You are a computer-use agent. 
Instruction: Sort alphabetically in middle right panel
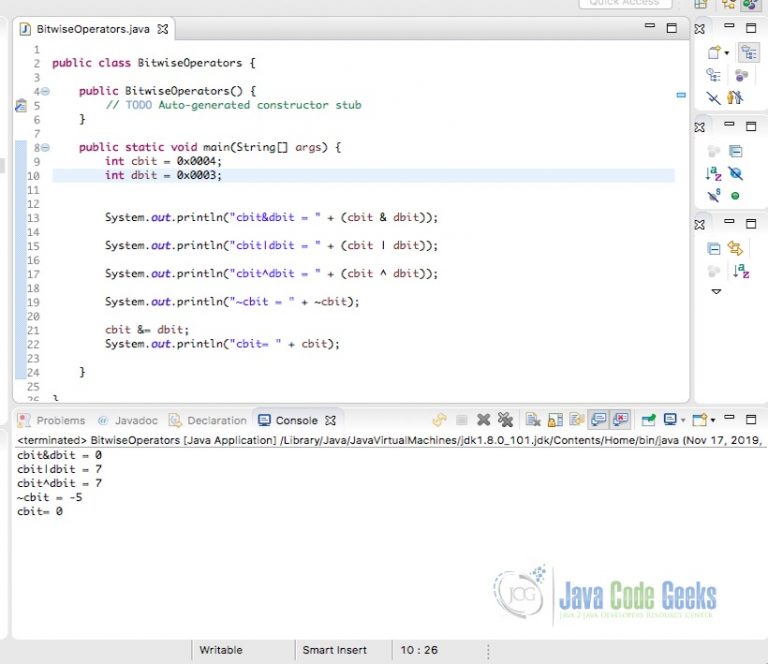pos(714,173)
